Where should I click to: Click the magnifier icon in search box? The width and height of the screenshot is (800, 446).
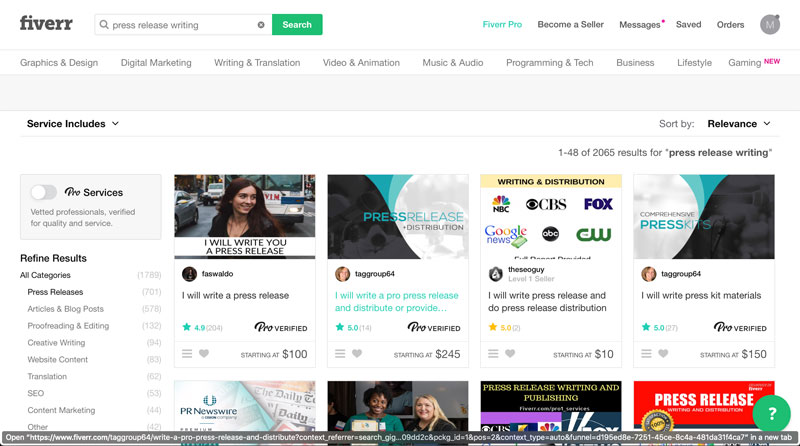point(104,24)
